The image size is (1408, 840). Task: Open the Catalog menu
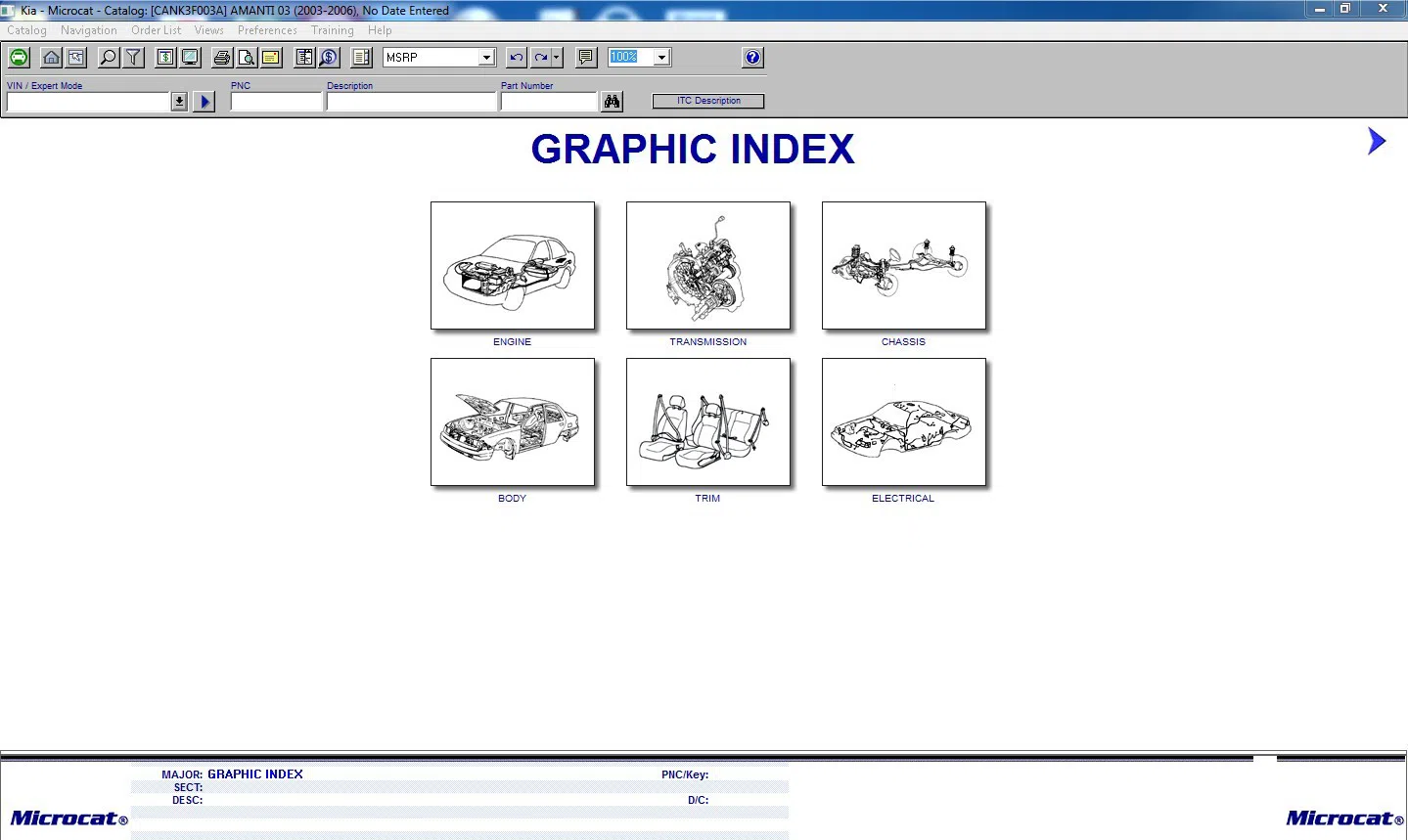coord(26,30)
